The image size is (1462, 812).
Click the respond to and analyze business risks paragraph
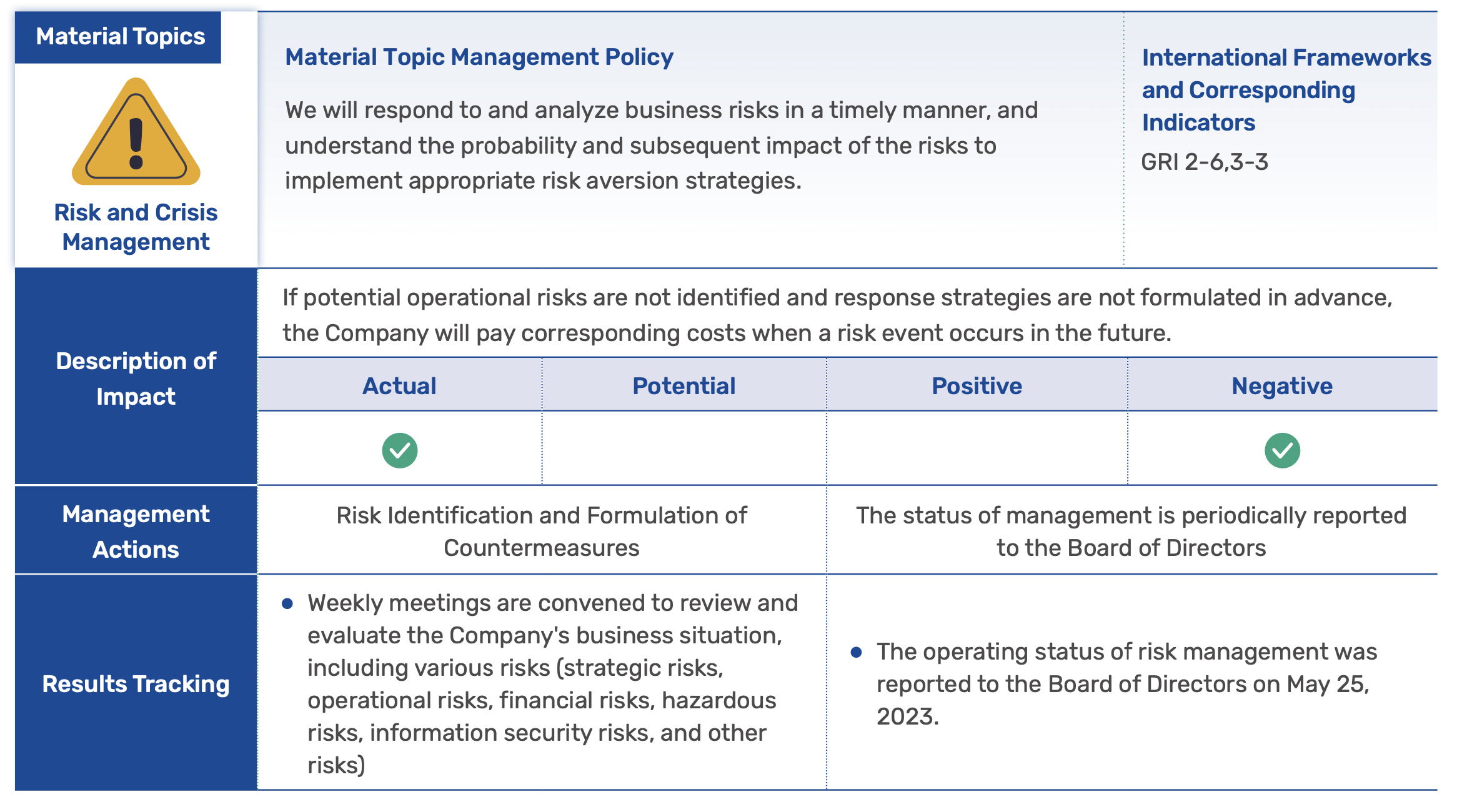pos(661,145)
